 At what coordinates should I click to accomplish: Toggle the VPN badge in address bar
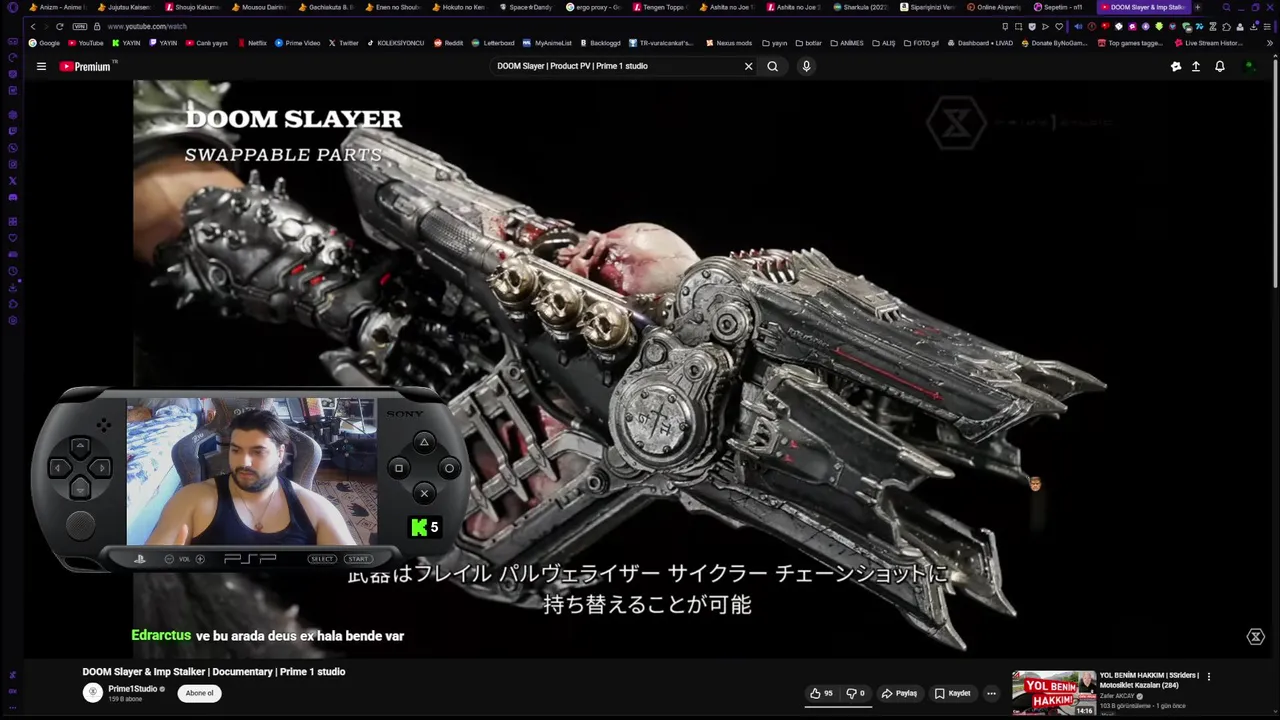coord(80,26)
